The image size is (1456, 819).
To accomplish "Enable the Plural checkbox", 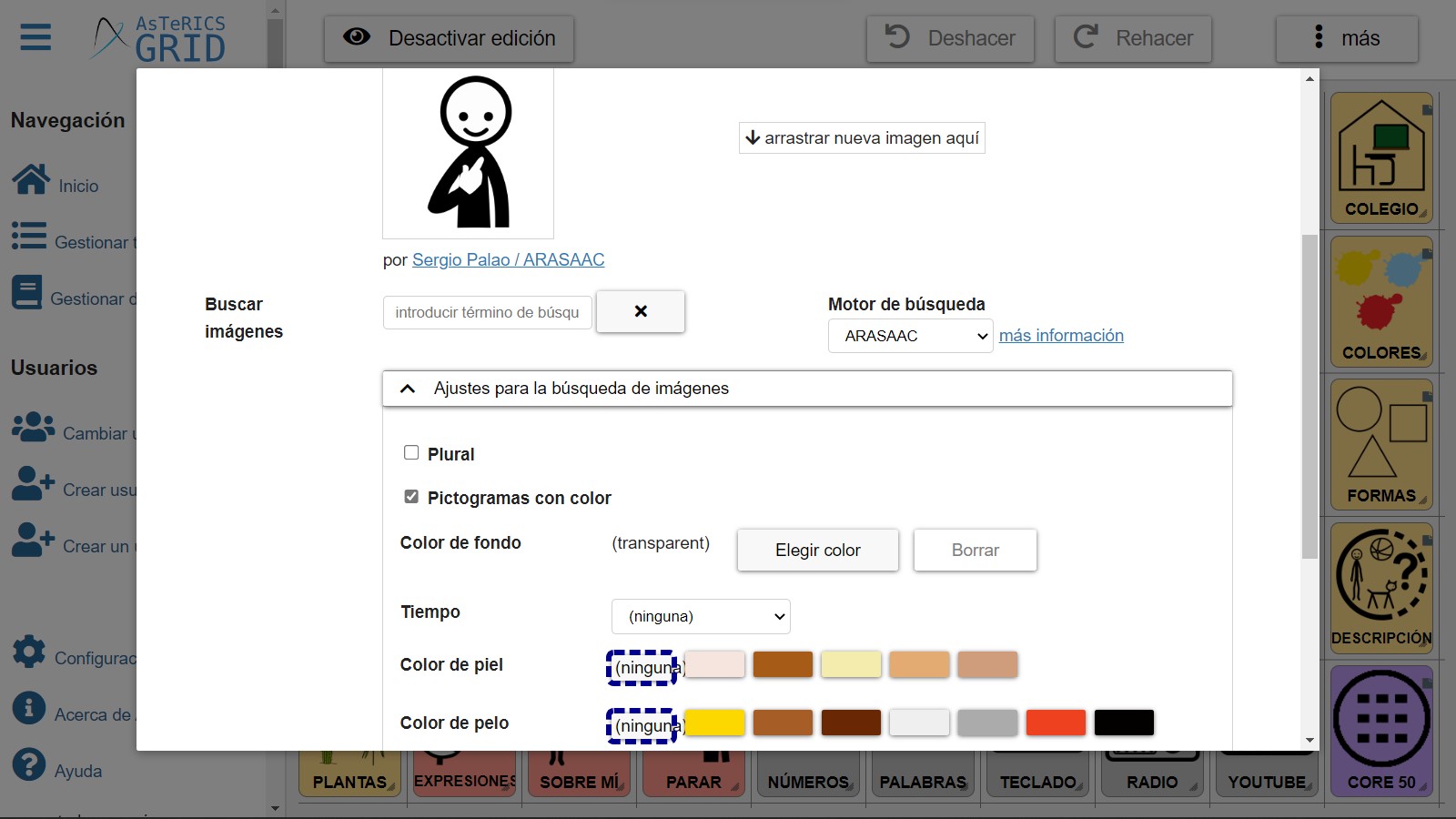I will tap(411, 453).
